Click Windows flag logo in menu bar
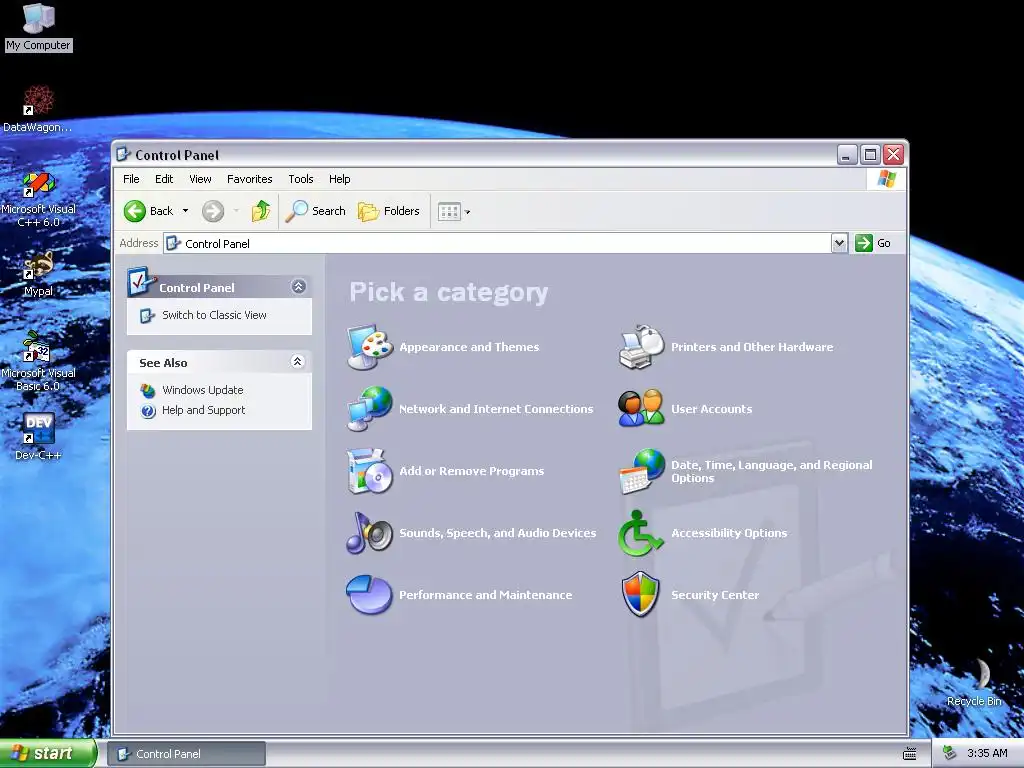 (x=887, y=178)
